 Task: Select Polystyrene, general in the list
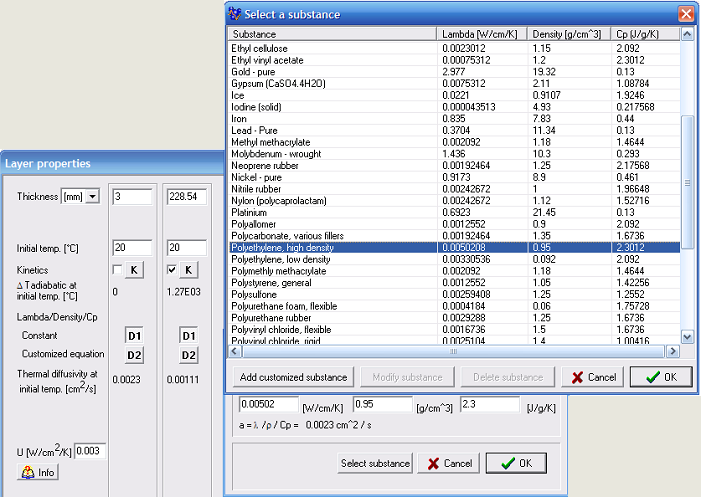click(x=455, y=283)
